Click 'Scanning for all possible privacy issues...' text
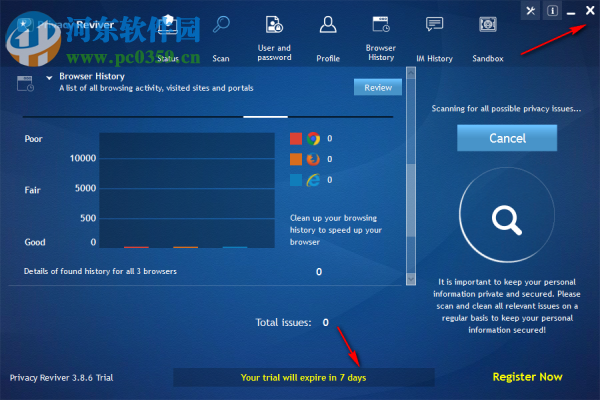The height and width of the screenshot is (400, 600). 506,109
